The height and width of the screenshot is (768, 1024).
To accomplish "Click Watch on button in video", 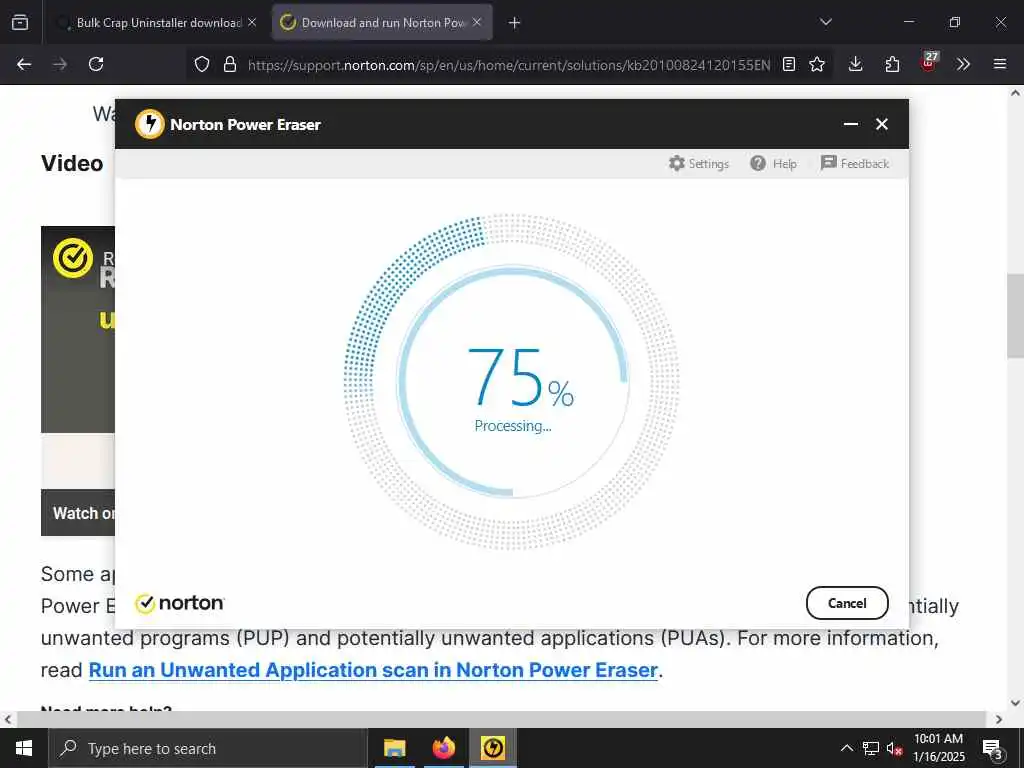I will click(78, 513).
